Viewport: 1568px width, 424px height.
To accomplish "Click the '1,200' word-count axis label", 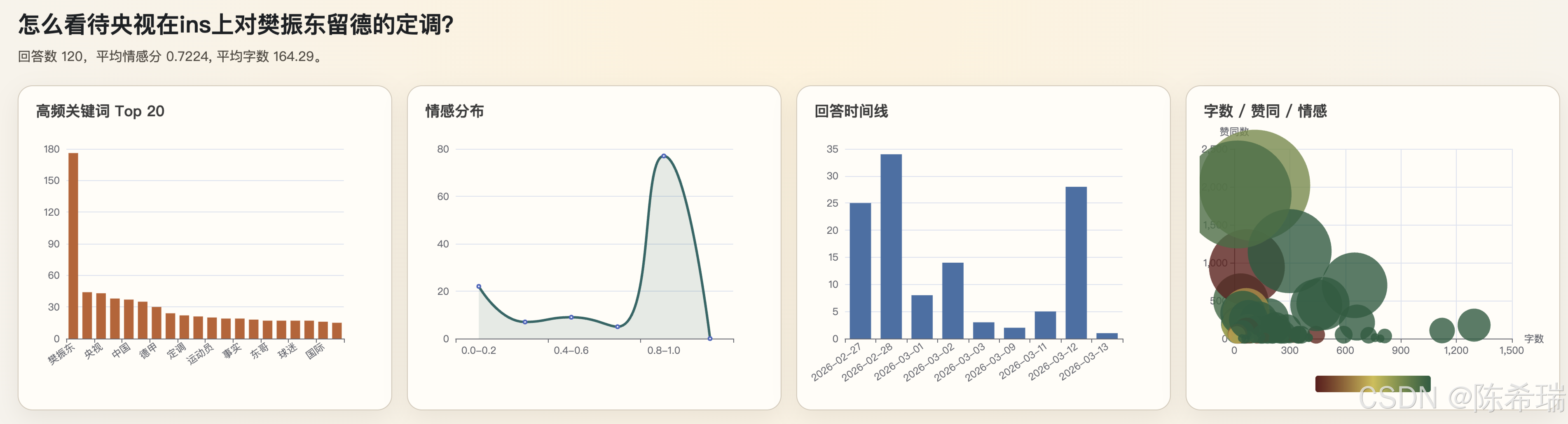I will click(x=1456, y=350).
